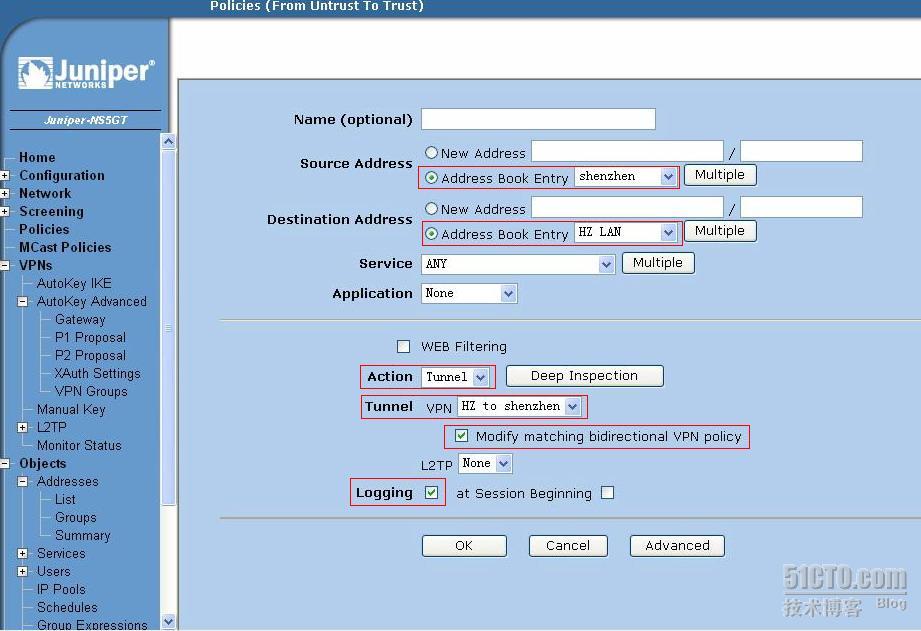Open IP Pools in the tree
Viewport: 921px width, 631px height.
(x=61, y=589)
